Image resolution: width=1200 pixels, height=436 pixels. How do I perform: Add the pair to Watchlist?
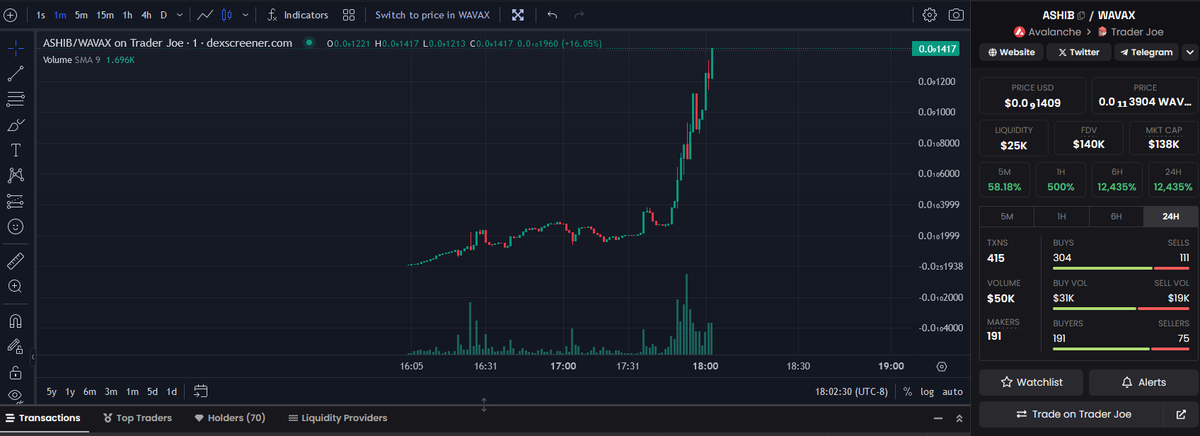1032,382
